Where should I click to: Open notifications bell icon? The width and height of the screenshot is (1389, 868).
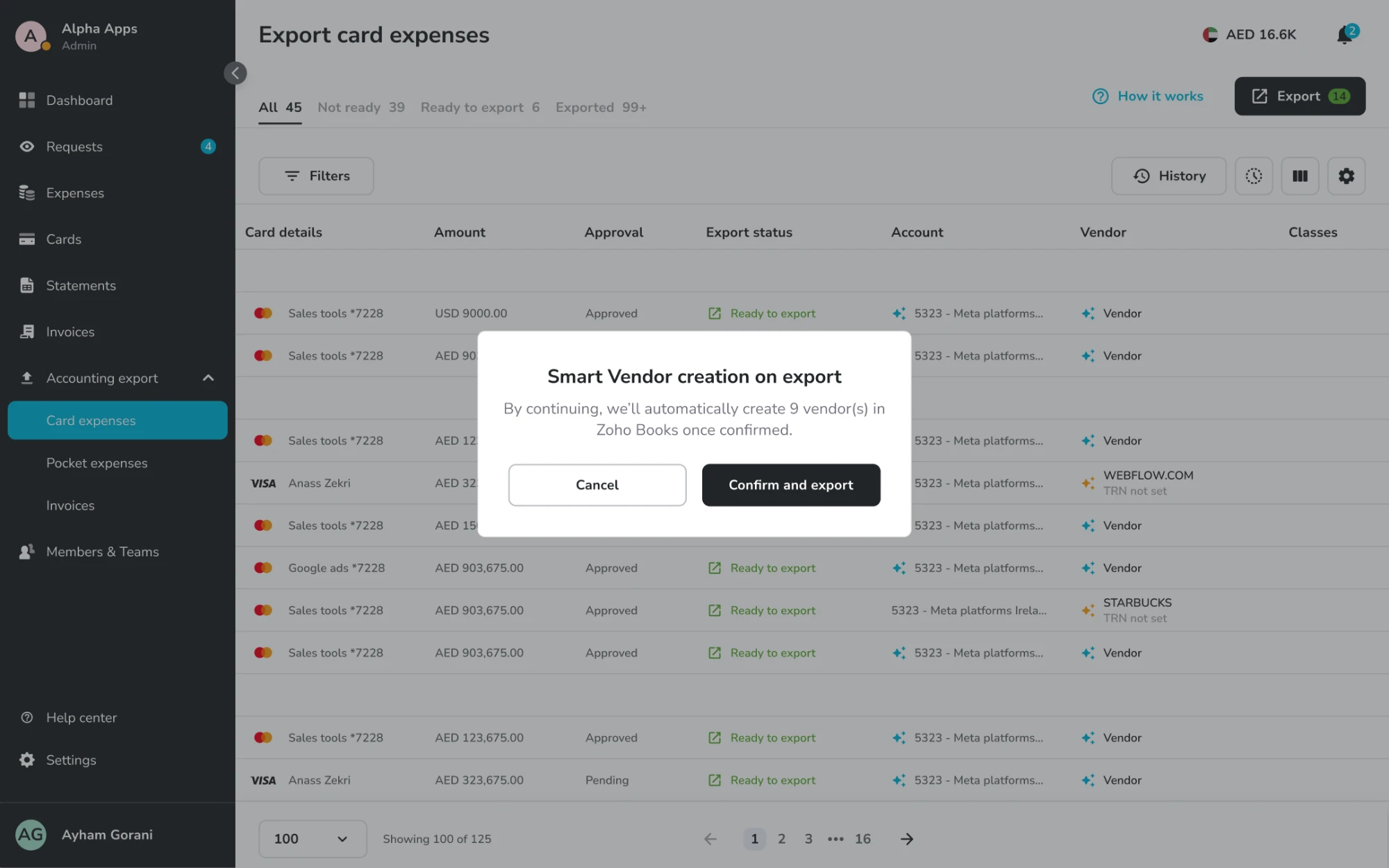1346,34
